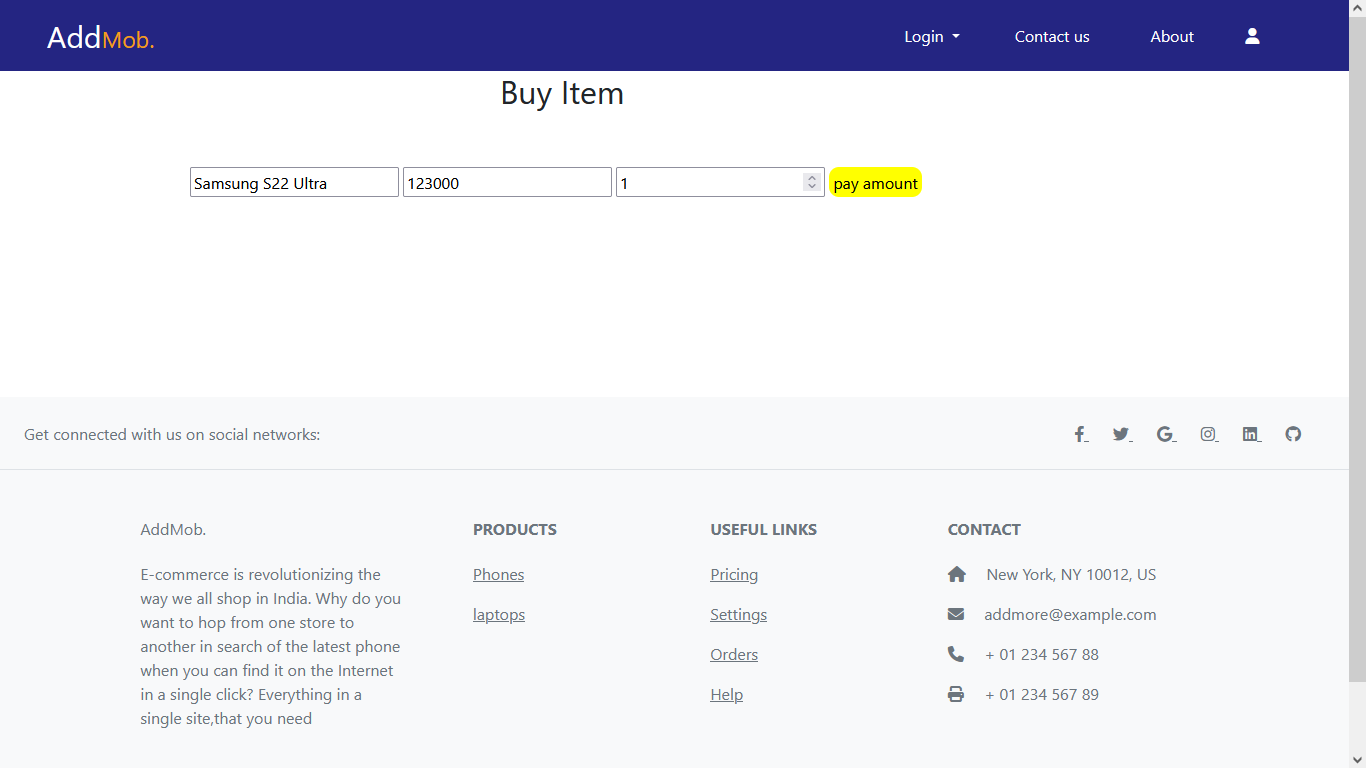Decrease quantity with the down stepper arrow
The image size is (1366, 768).
pos(811,187)
